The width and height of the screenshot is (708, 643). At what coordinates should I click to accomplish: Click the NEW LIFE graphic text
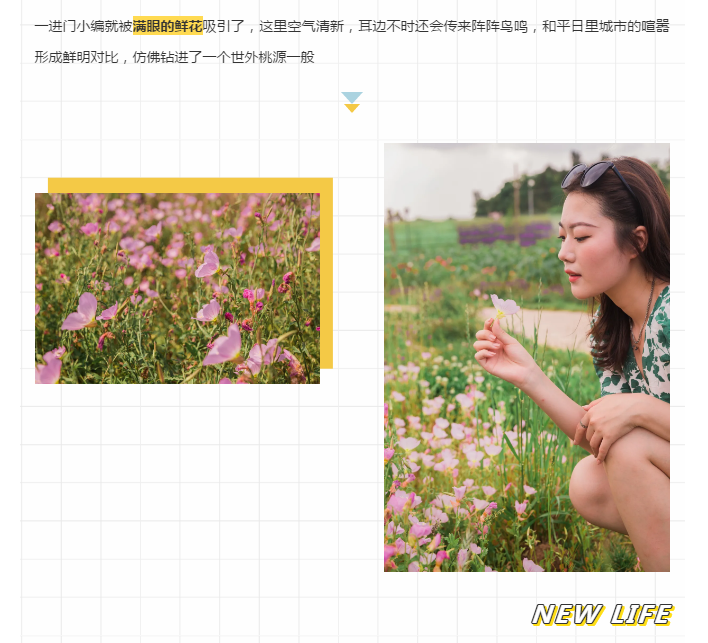[x=602, y=615]
